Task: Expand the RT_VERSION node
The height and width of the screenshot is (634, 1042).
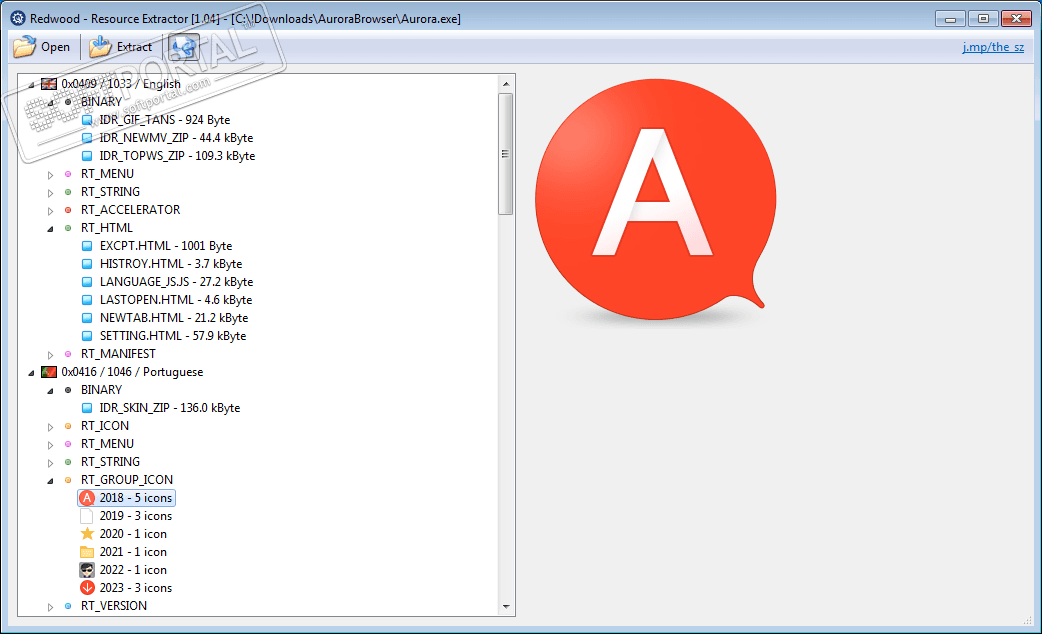Action: click(x=51, y=607)
